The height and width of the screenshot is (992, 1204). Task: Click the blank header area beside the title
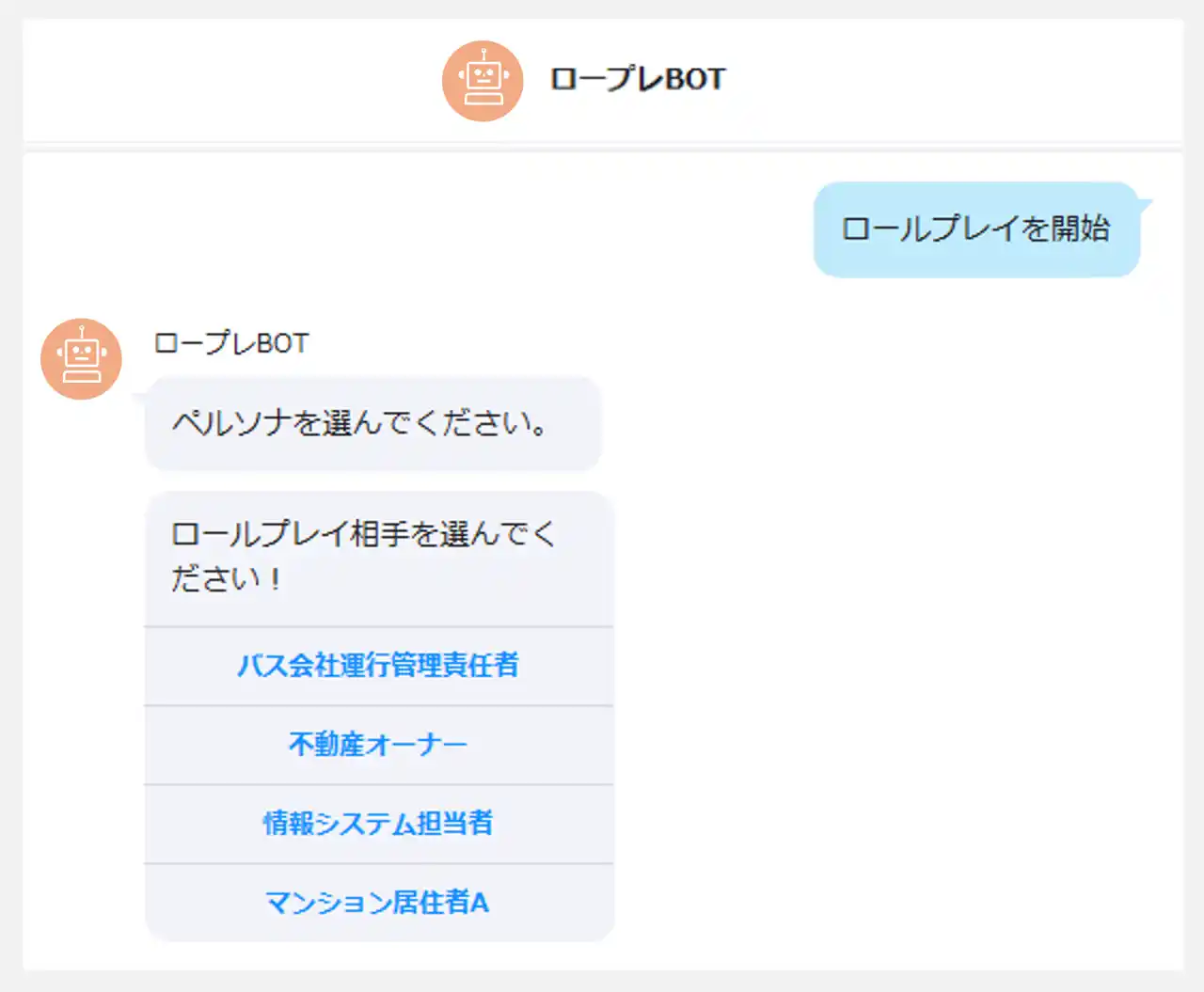pyautogui.click(x=941, y=81)
